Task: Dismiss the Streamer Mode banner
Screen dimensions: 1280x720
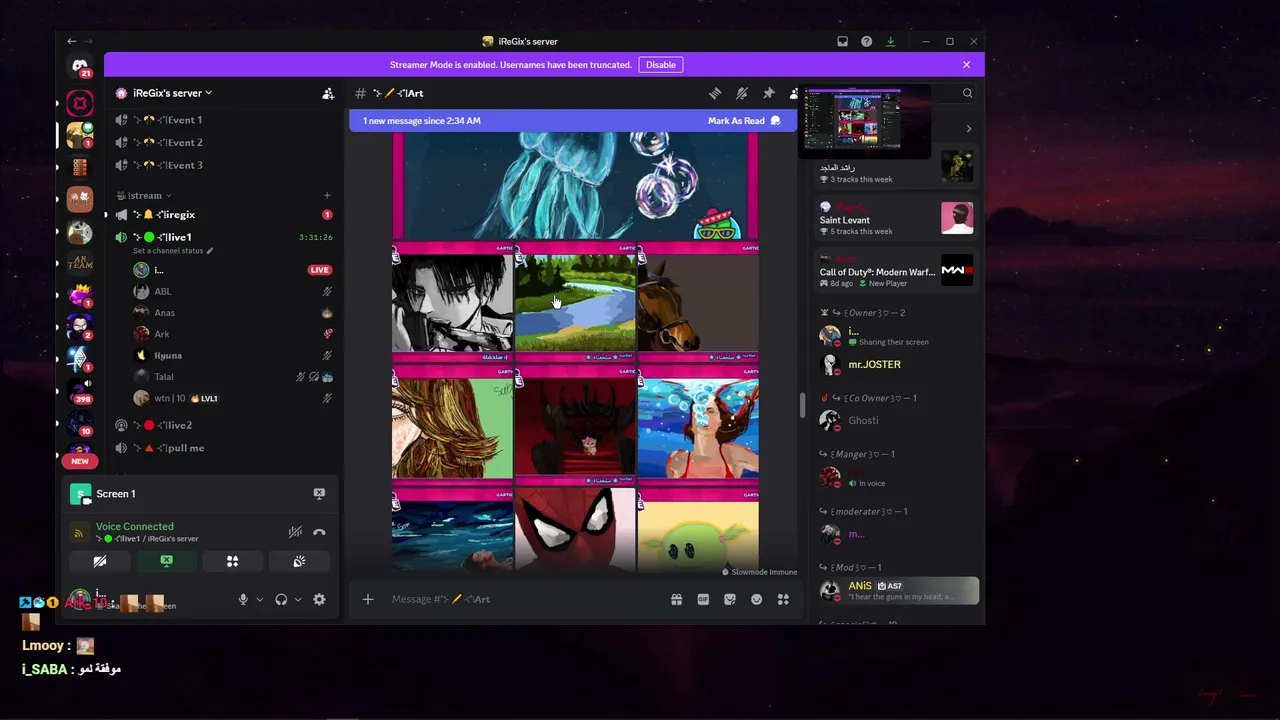Action: tap(966, 65)
